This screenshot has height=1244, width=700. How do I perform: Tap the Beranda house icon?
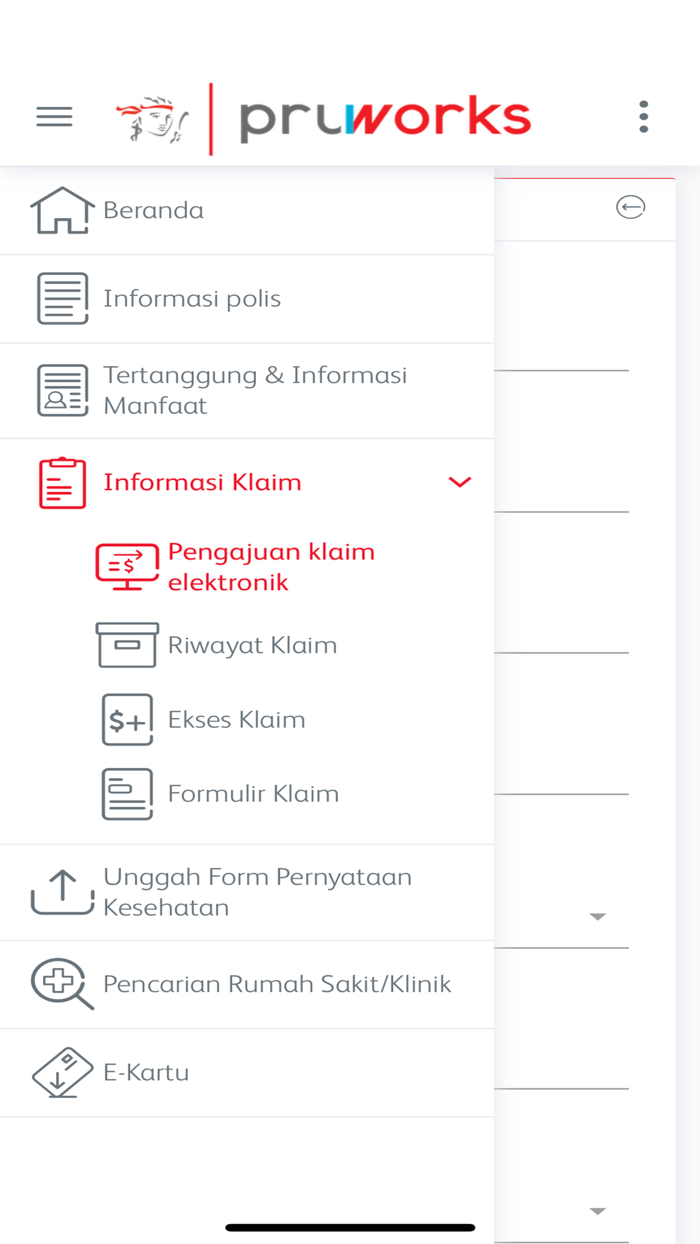(62, 210)
